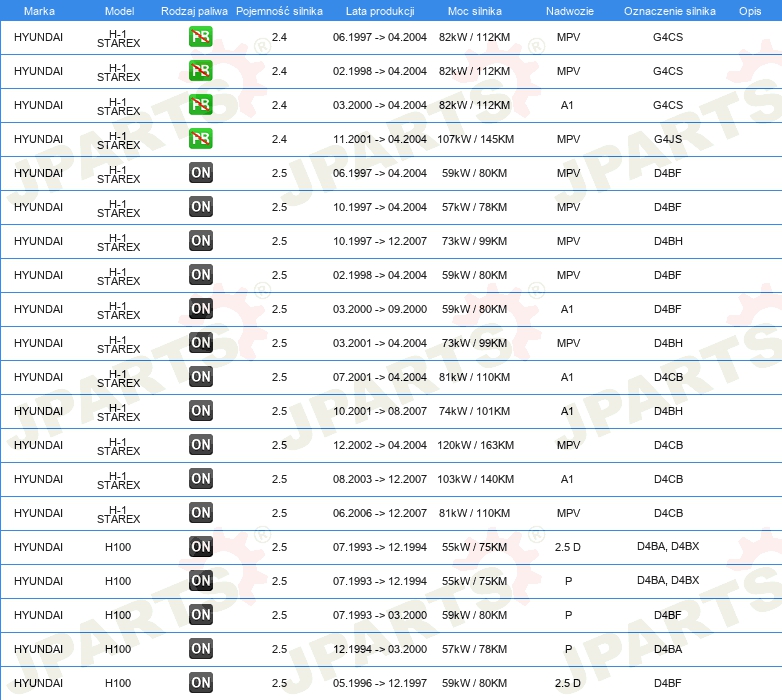Select the 11.2001 -> 04.2004 production years cell
Screen dimensions: 782x700
click(380, 139)
